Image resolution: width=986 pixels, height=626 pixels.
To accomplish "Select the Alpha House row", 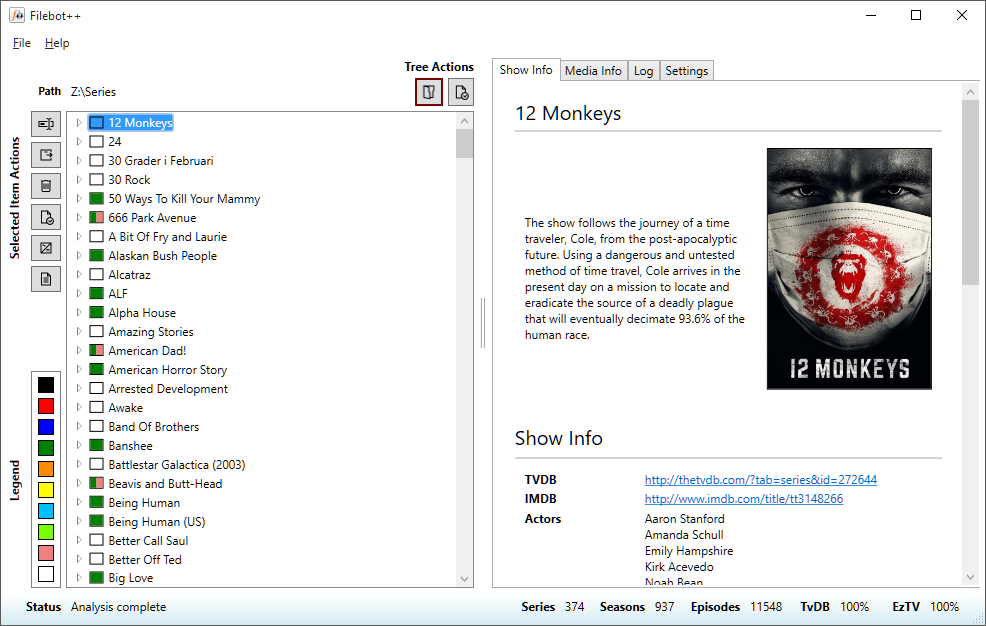I will coord(142,312).
